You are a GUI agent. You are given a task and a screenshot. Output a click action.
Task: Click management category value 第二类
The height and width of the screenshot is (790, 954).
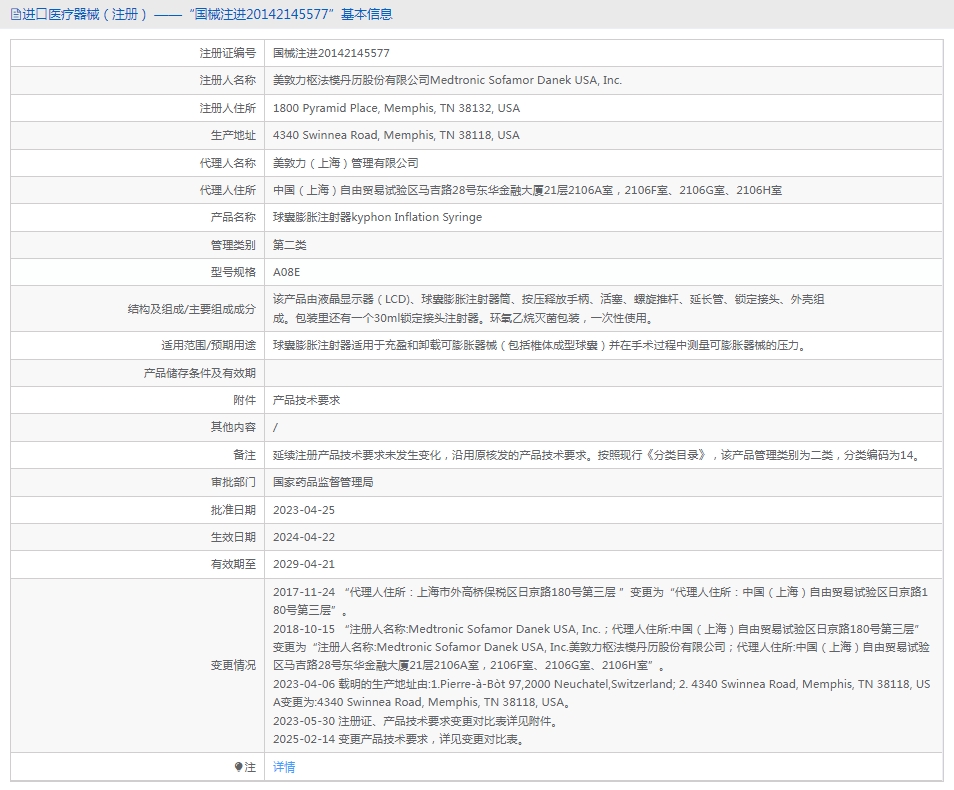tap(290, 245)
